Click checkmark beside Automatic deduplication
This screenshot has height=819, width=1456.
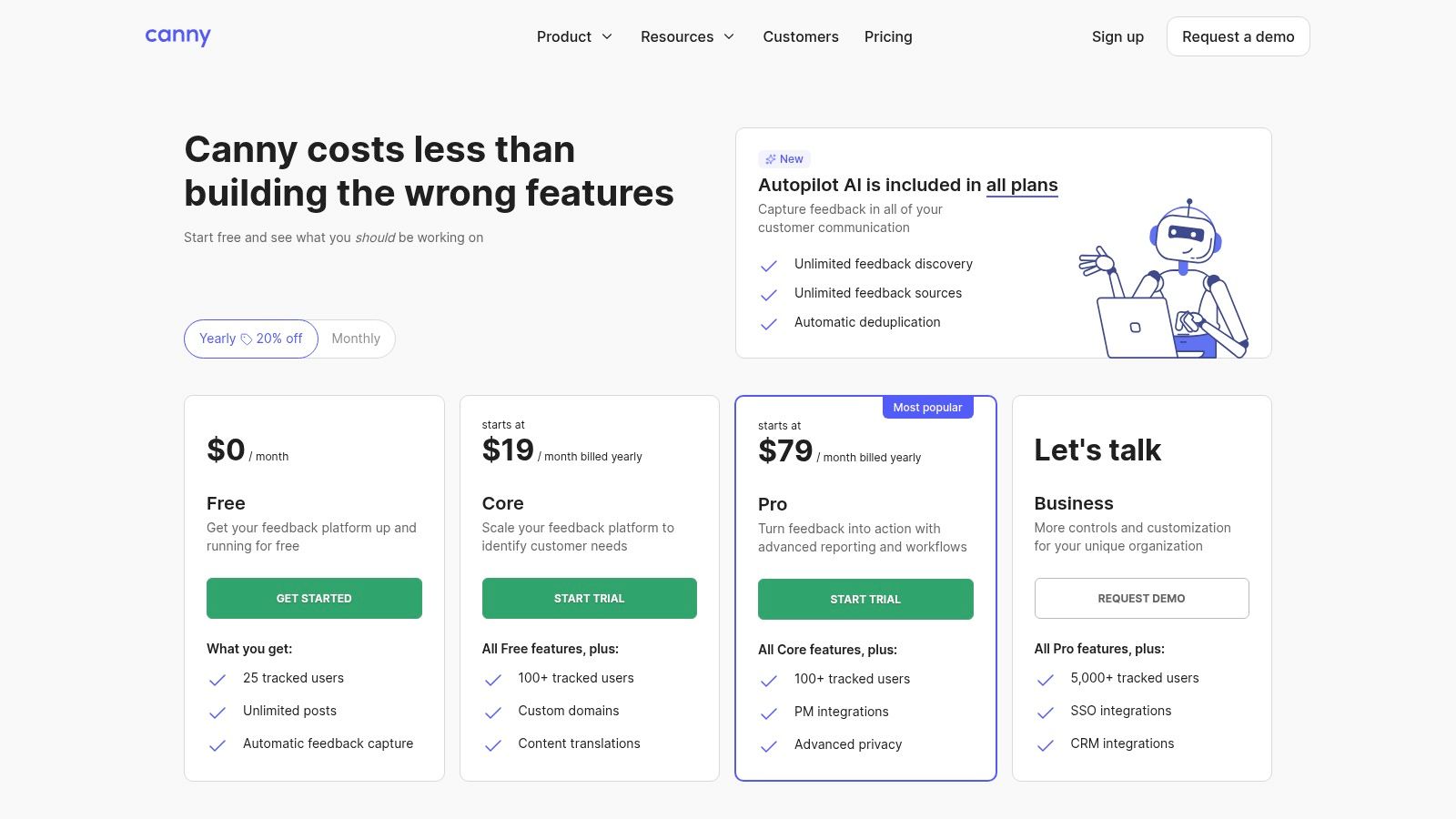pos(769,324)
